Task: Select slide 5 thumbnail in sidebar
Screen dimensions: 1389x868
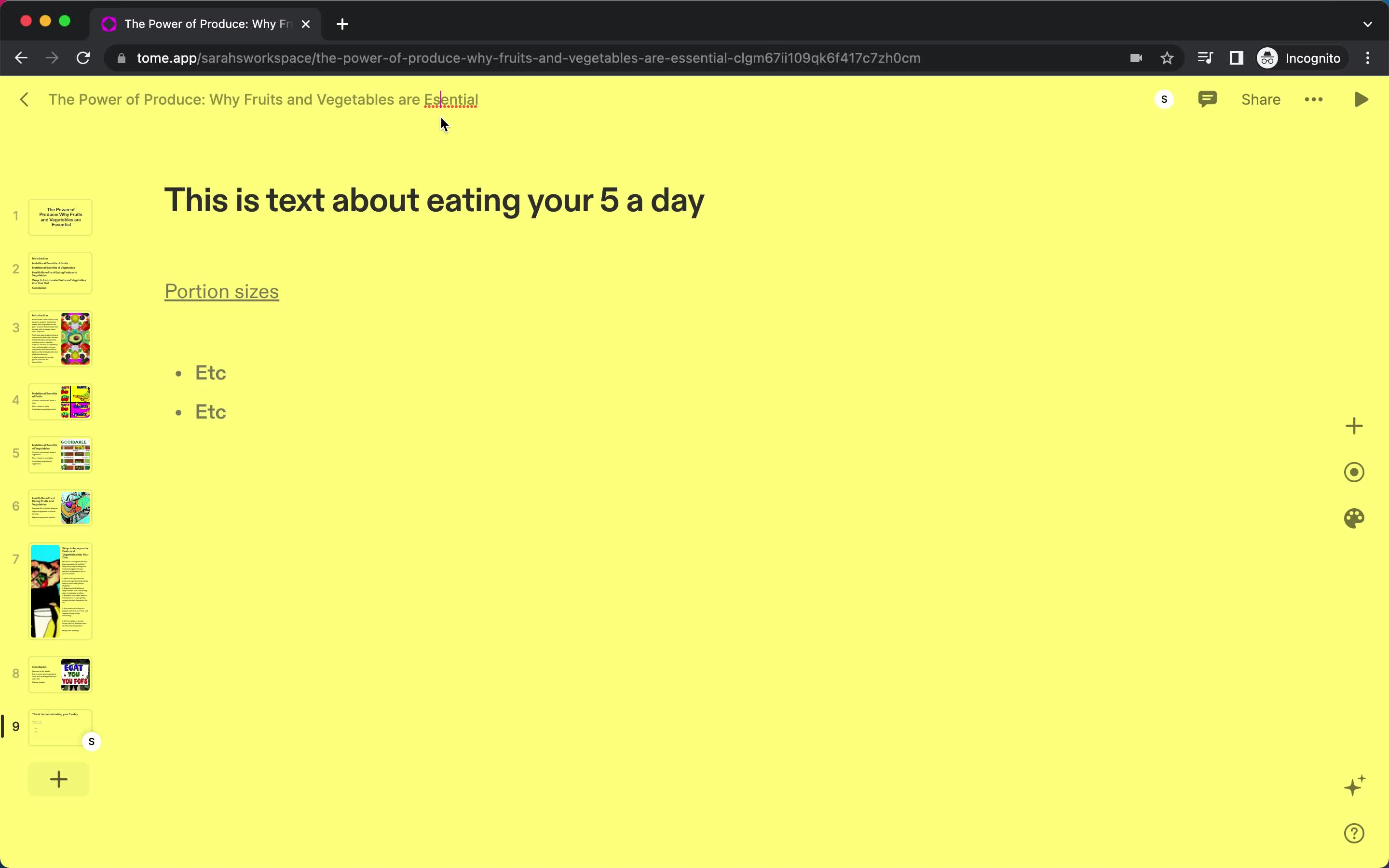Action: (60, 454)
